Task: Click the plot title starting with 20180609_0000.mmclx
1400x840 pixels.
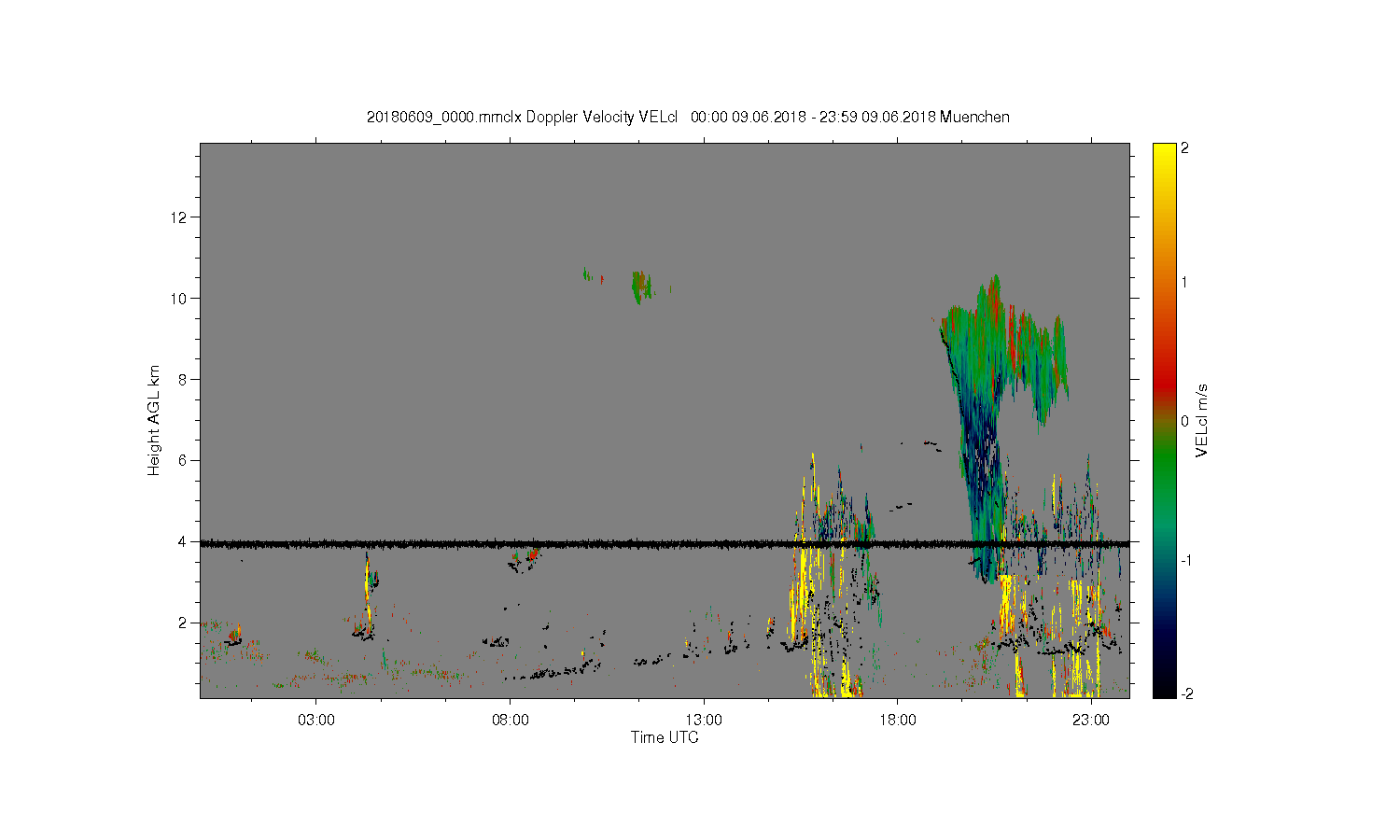Action: 688,117
